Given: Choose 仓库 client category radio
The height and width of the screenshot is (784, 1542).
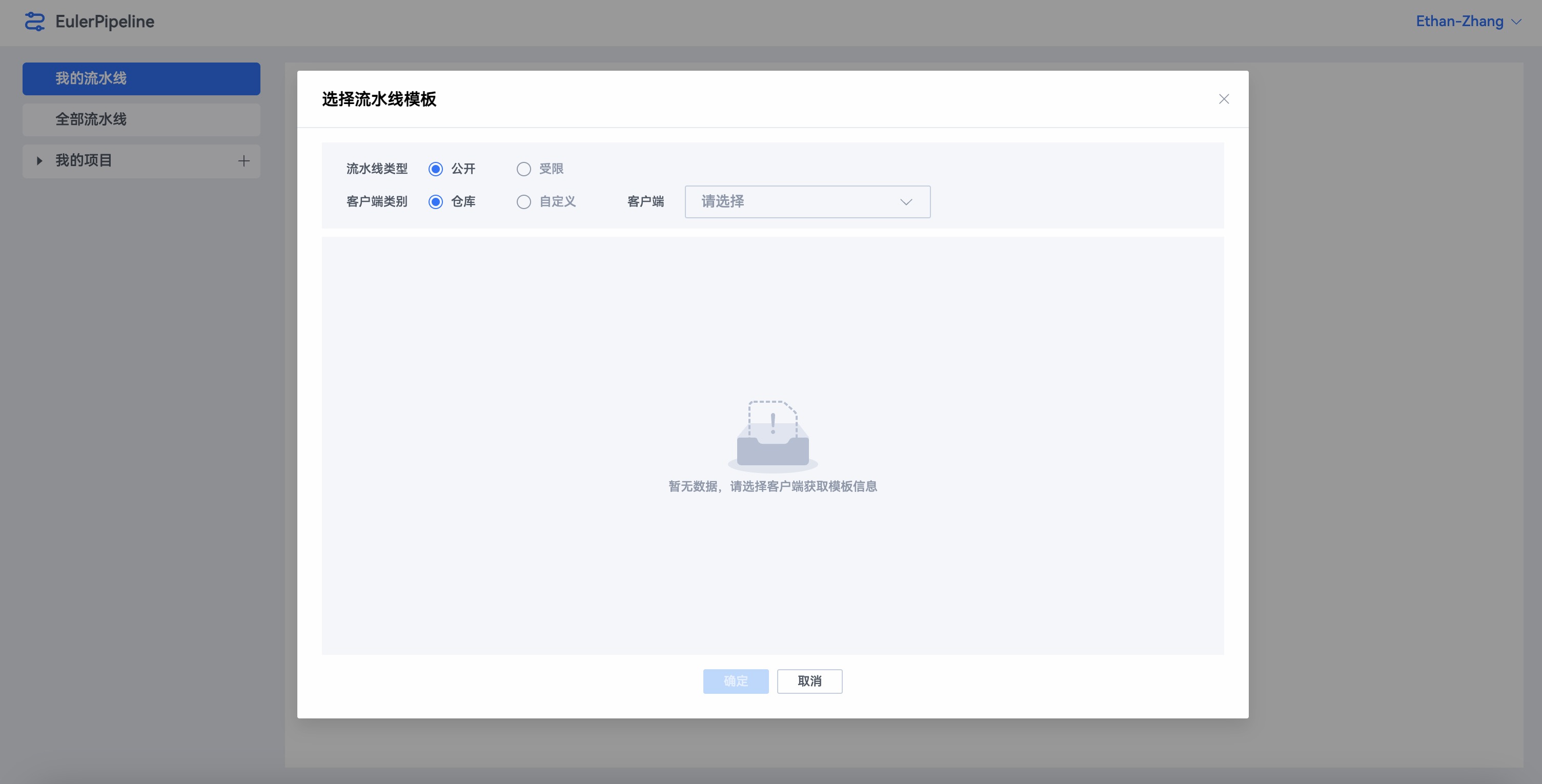Looking at the screenshot, I should click(436, 202).
